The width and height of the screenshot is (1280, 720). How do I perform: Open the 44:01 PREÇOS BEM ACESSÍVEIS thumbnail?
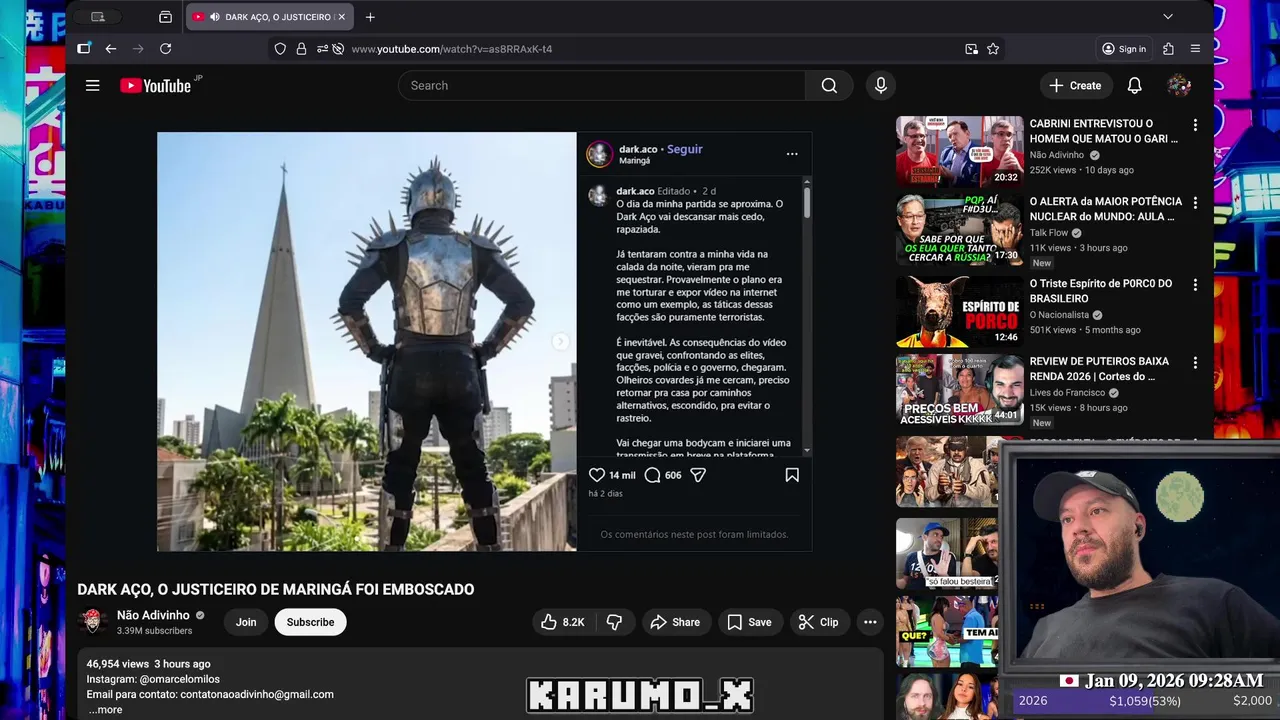[x=959, y=389]
